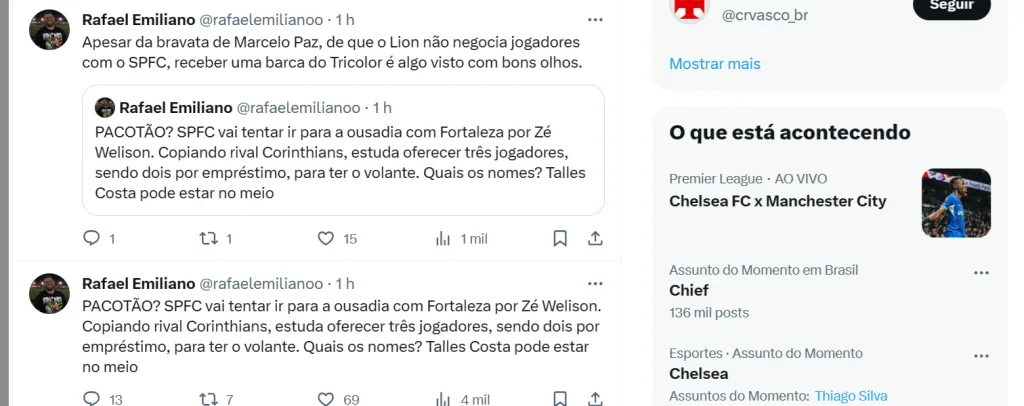Viewport: 1024px width, 406px height.
Task: Open more options for Chelsea trend
Action: point(980,356)
